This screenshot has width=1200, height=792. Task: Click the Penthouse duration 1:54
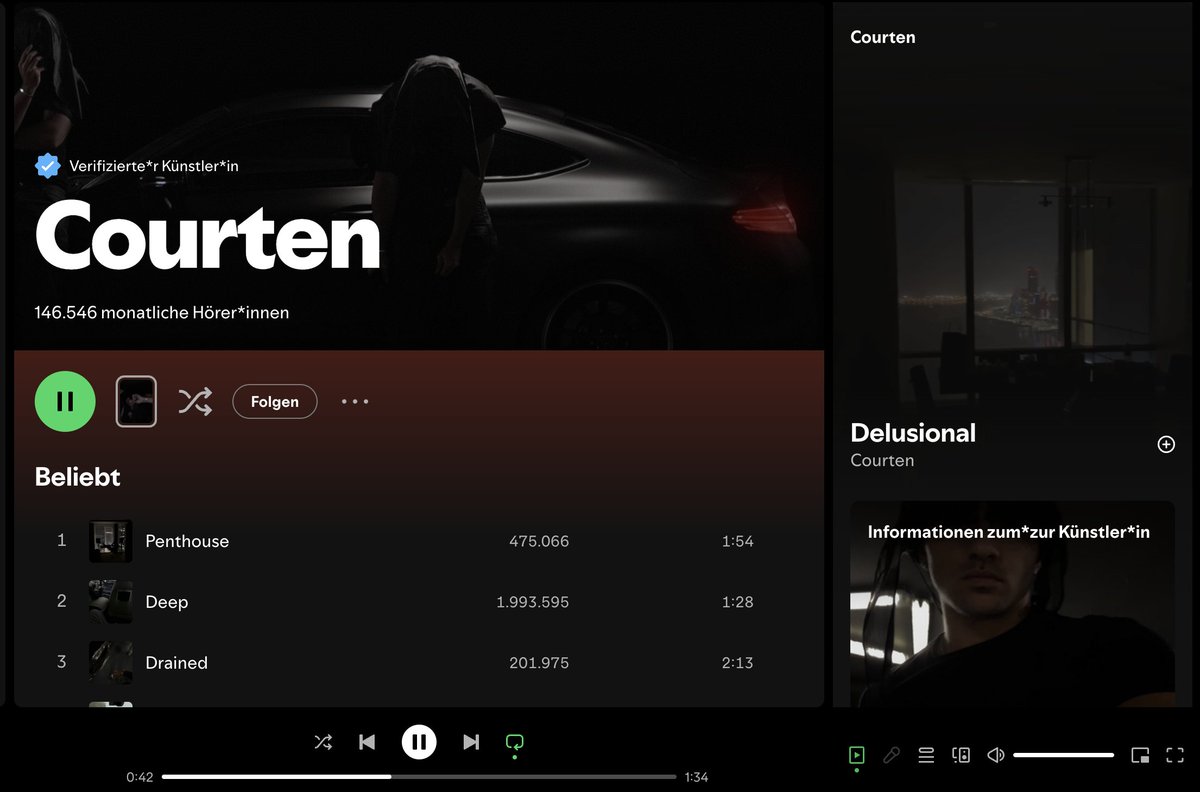(x=738, y=541)
